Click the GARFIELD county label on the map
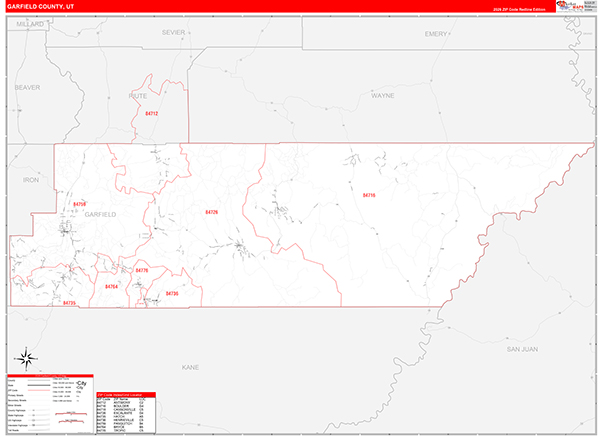The height and width of the screenshot is (436, 600). [100, 214]
